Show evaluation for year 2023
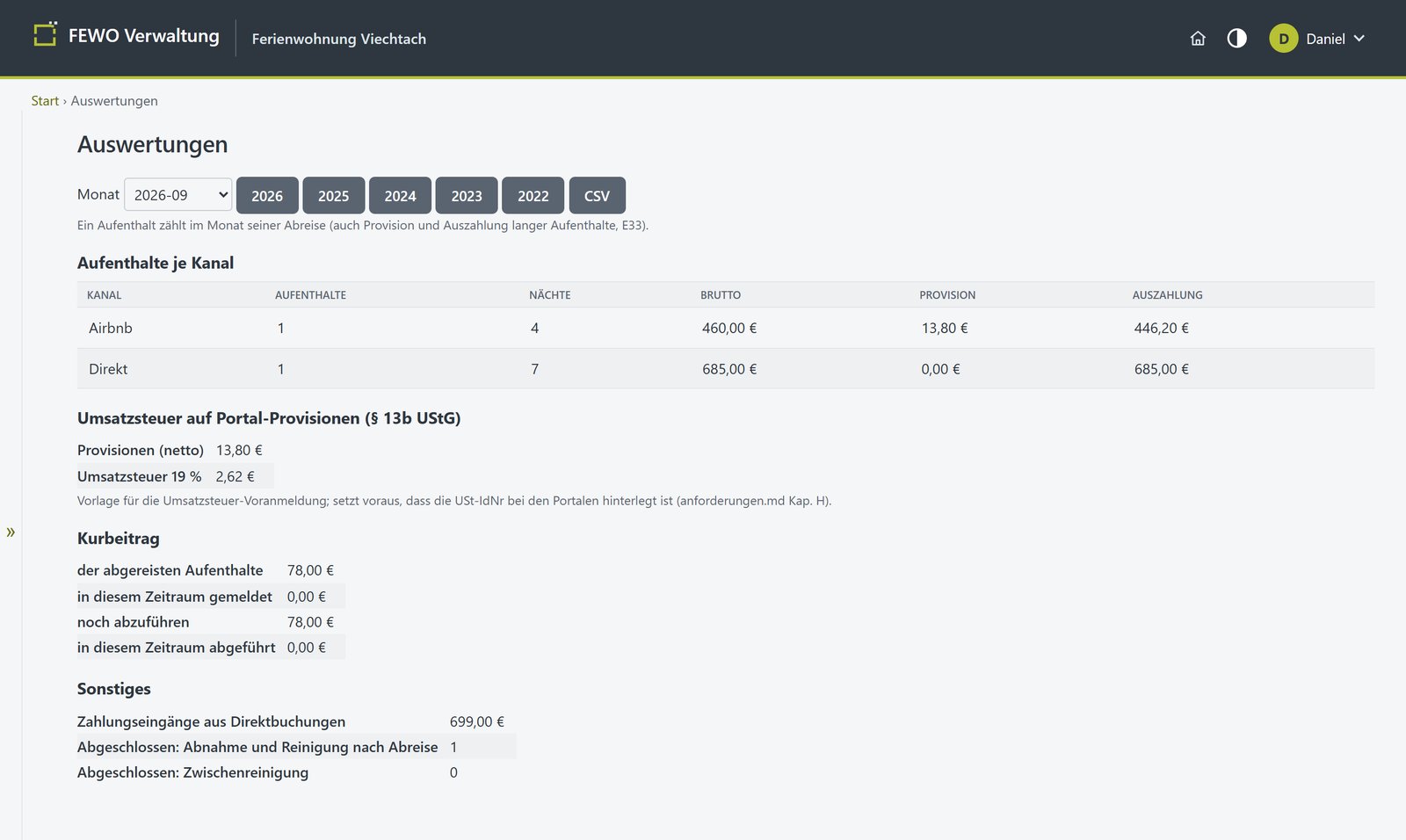The image size is (1406, 840). tap(467, 195)
